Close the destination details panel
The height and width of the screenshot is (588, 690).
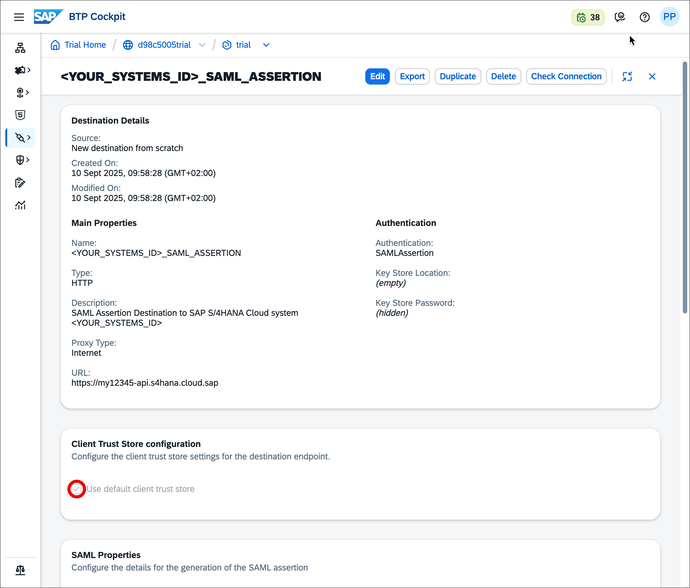click(652, 77)
